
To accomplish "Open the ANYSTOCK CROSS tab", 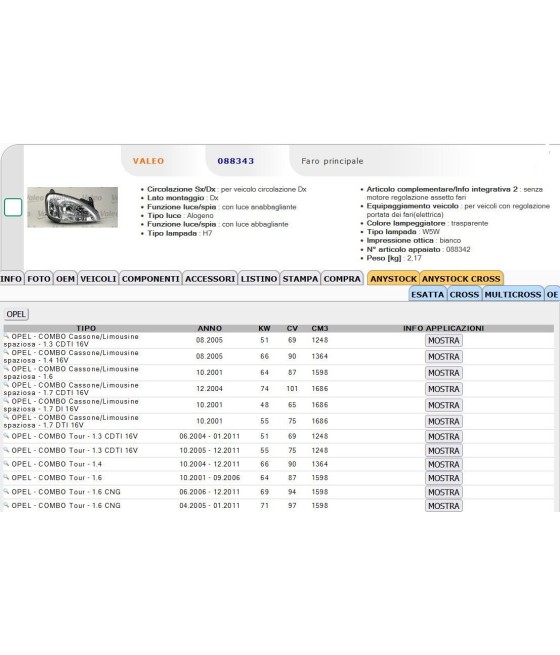I will (x=461, y=279).
